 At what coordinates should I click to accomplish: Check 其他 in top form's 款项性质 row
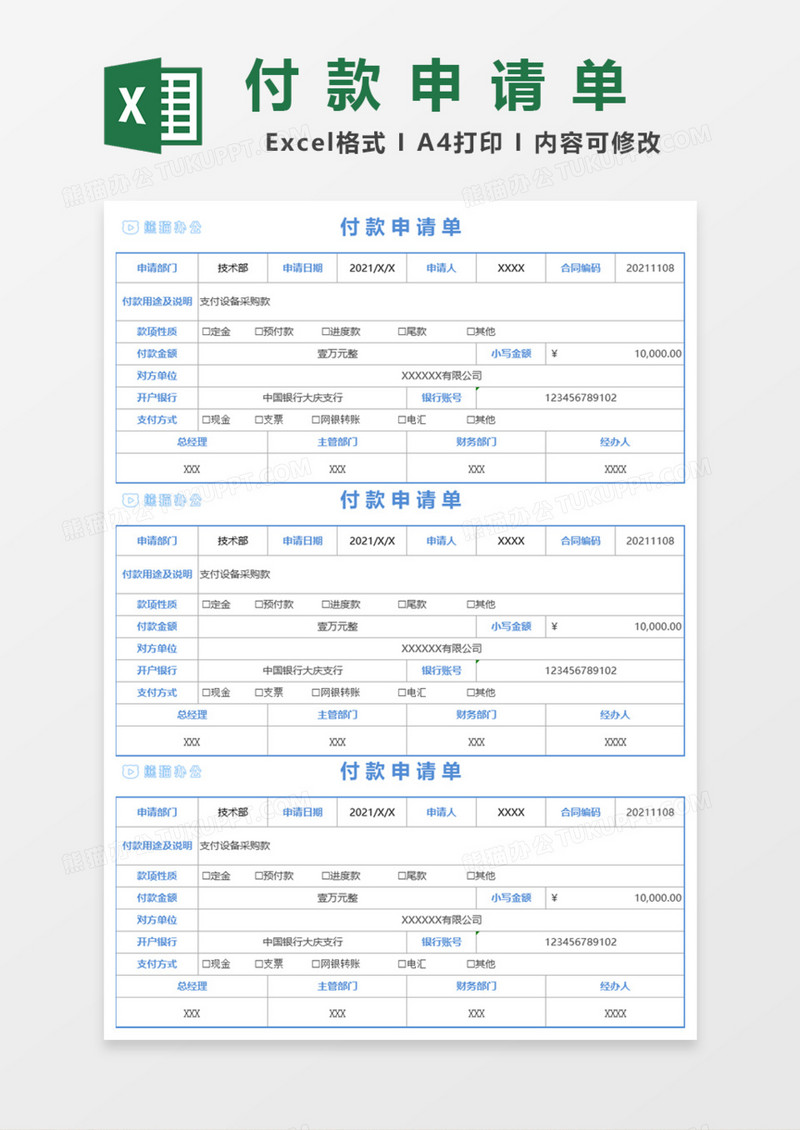[471, 332]
